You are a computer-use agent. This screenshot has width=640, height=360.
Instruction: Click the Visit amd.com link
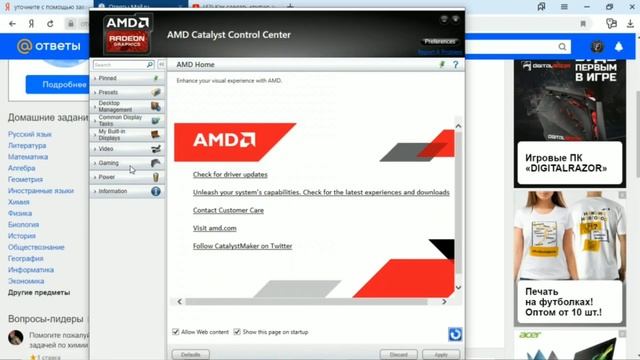215,228
